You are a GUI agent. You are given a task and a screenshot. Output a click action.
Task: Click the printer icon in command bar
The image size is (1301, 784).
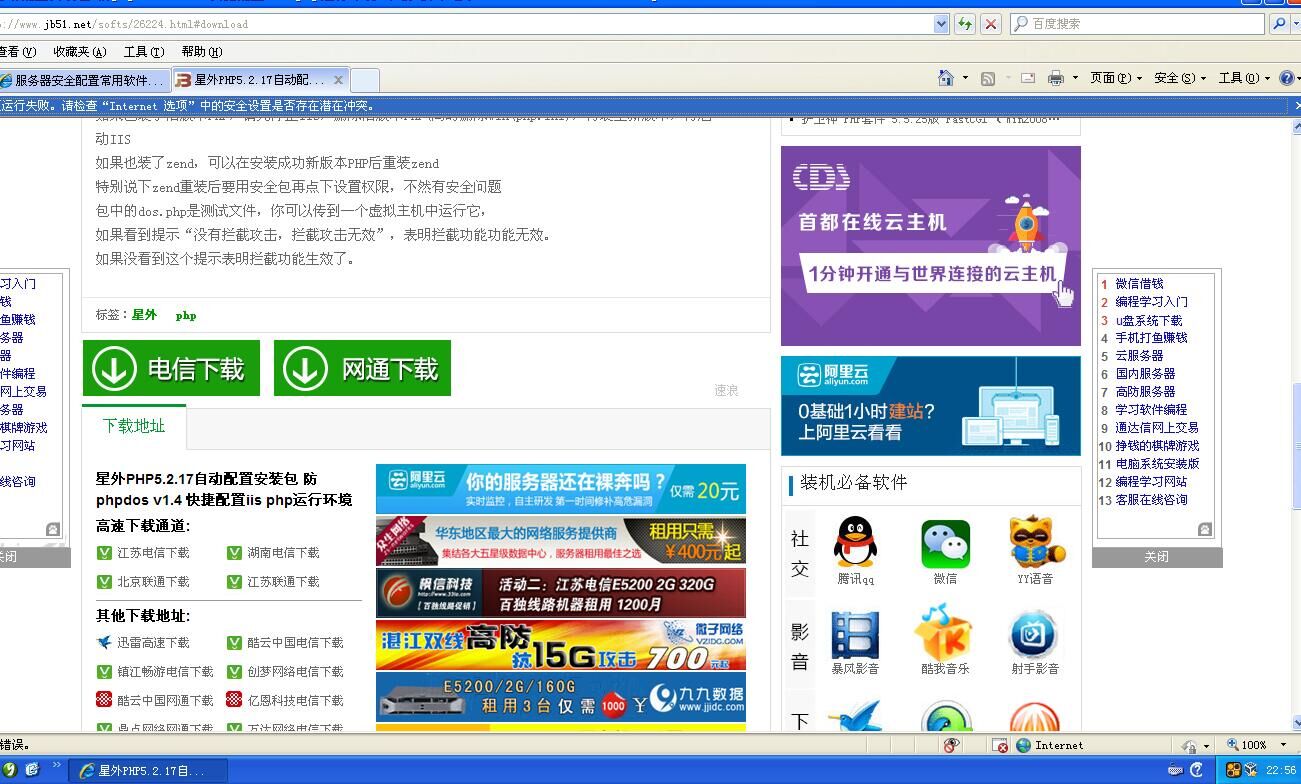coord(1055,78)
